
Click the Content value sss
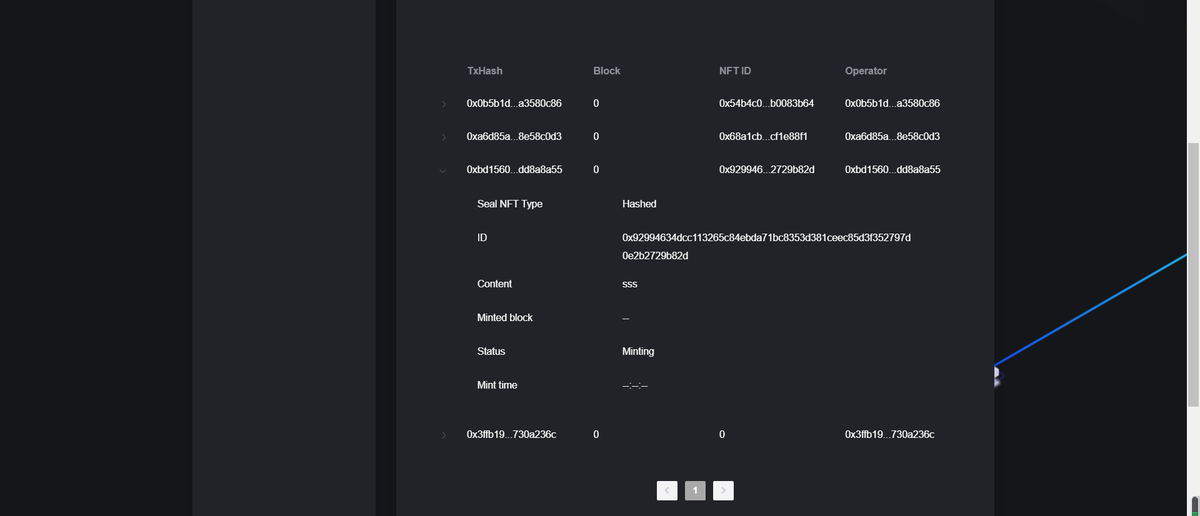630,284
